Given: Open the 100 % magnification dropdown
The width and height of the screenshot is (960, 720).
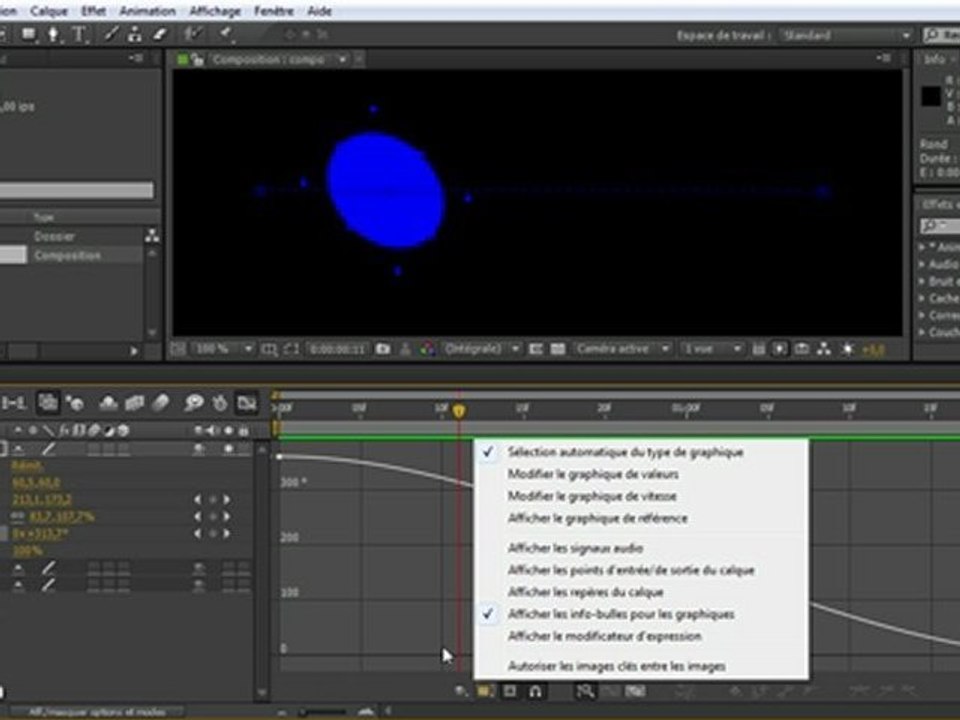Looking at the screenshot, I should [x=222, y=349].
